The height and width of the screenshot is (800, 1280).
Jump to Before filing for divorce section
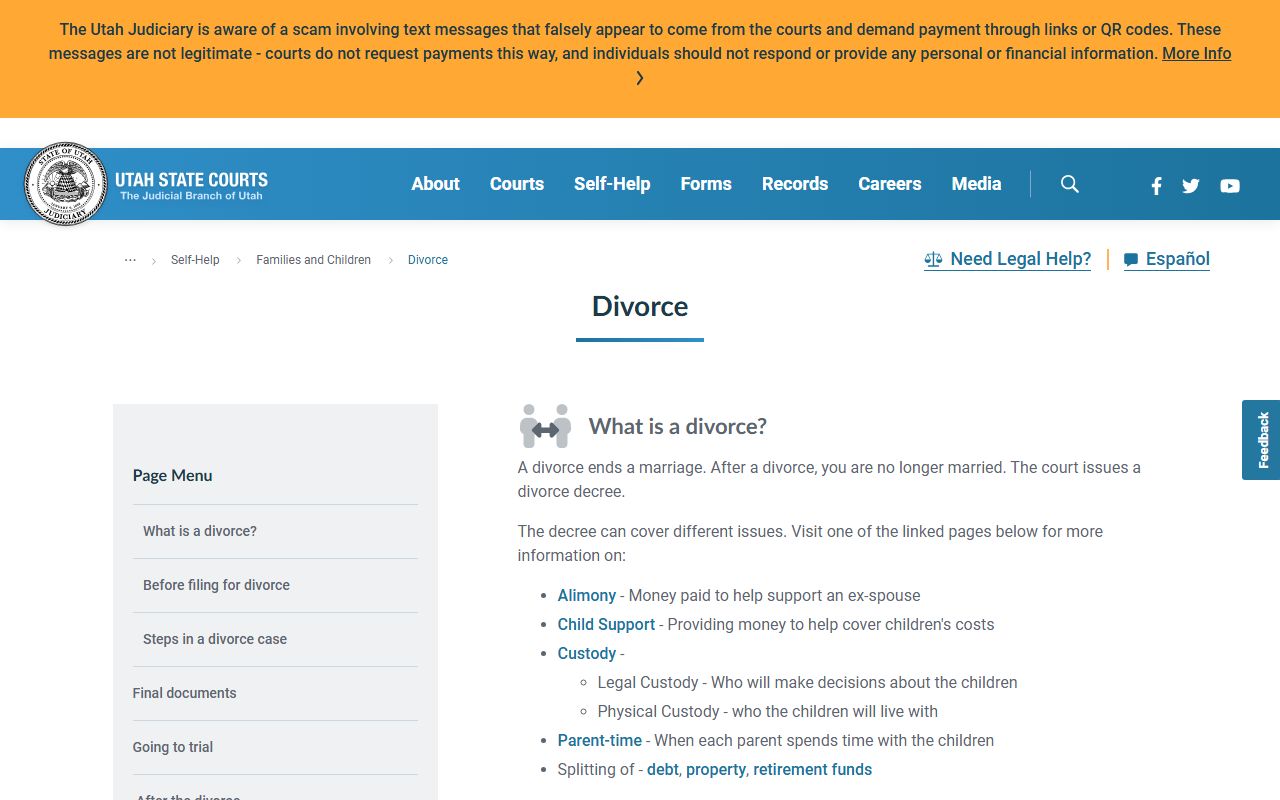point(216,585)
